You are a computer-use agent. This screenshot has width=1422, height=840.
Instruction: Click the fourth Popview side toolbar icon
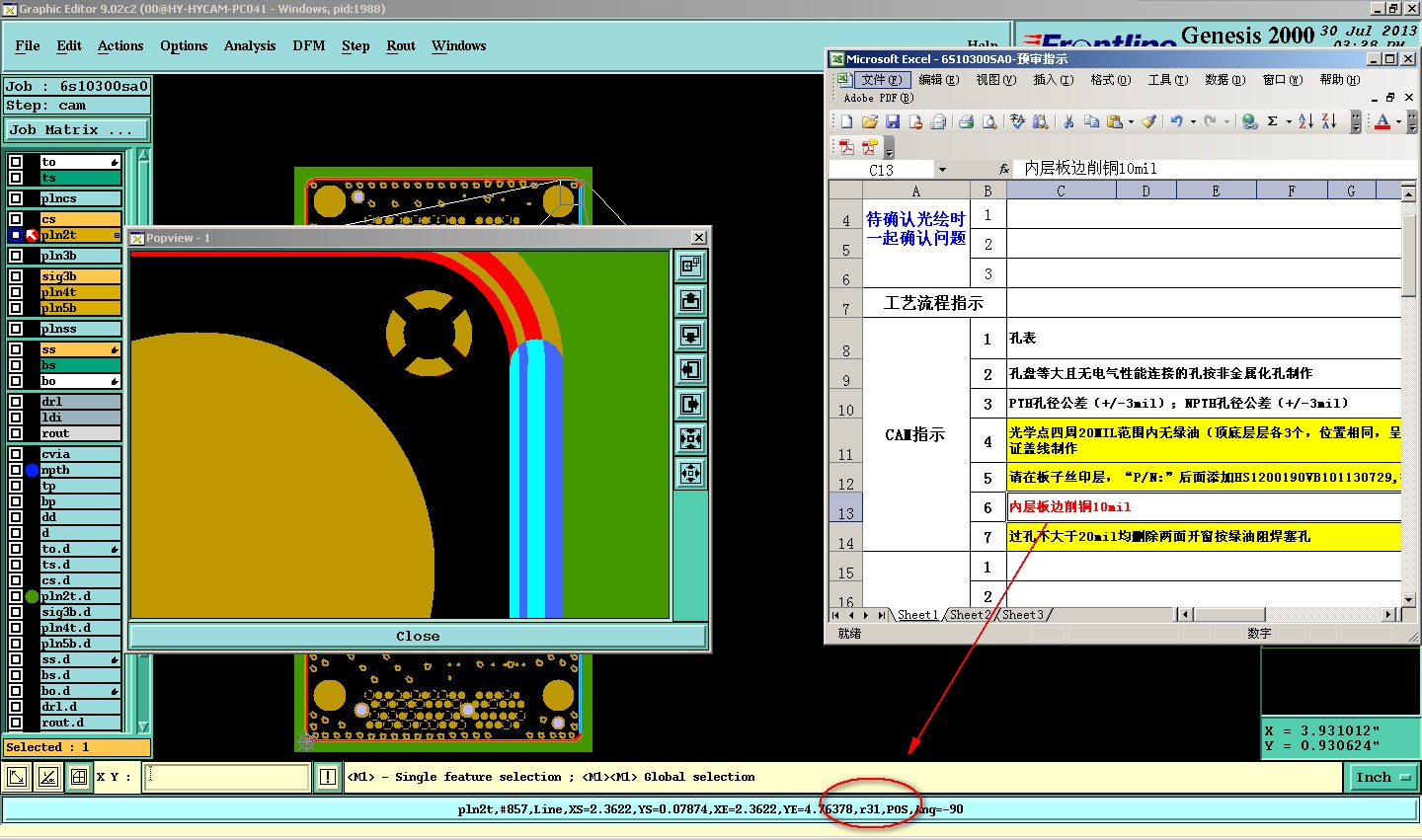pyautogui.click(x=691, y=369)
